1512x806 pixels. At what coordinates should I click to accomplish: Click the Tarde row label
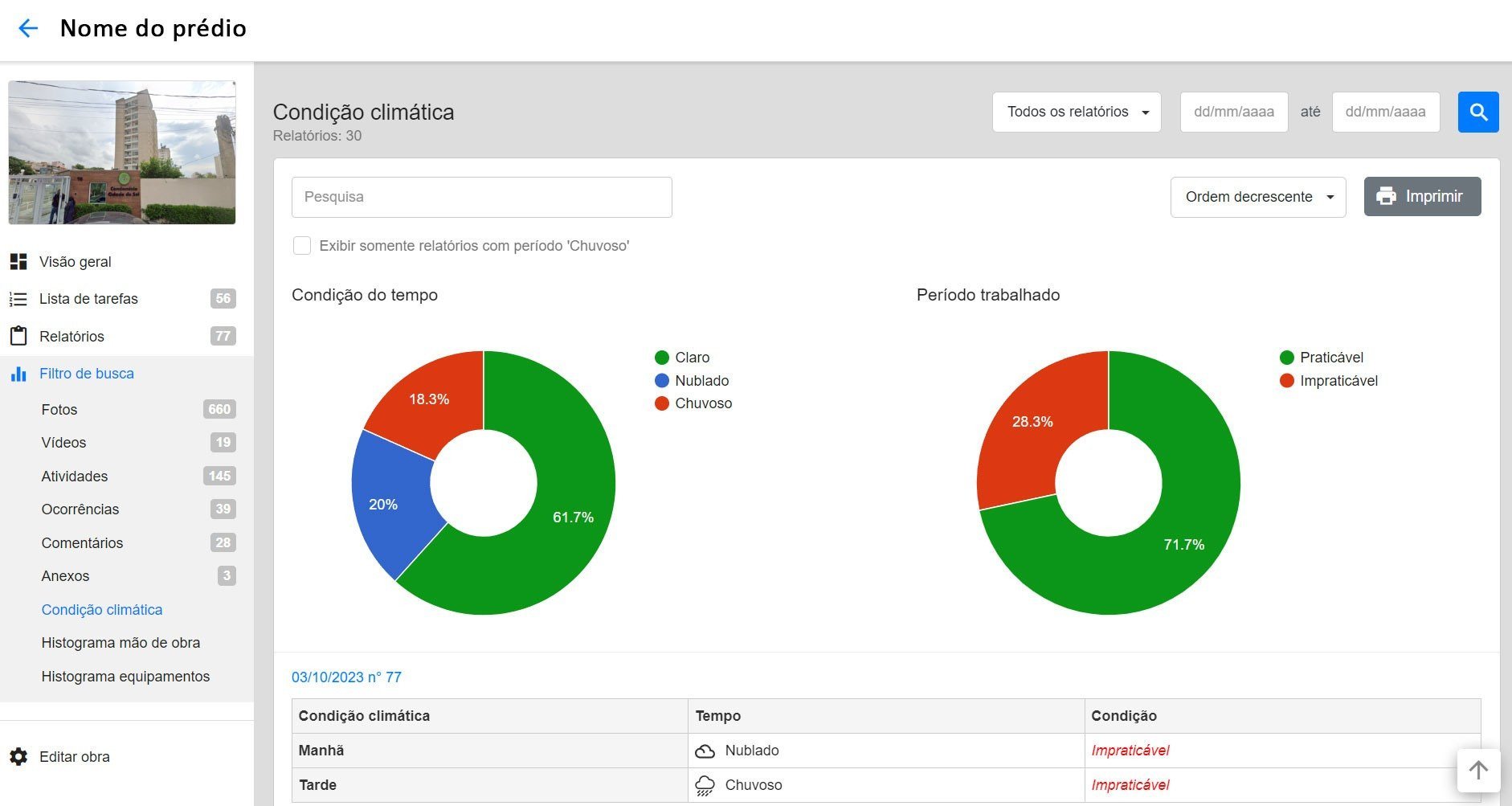[317, 785]
